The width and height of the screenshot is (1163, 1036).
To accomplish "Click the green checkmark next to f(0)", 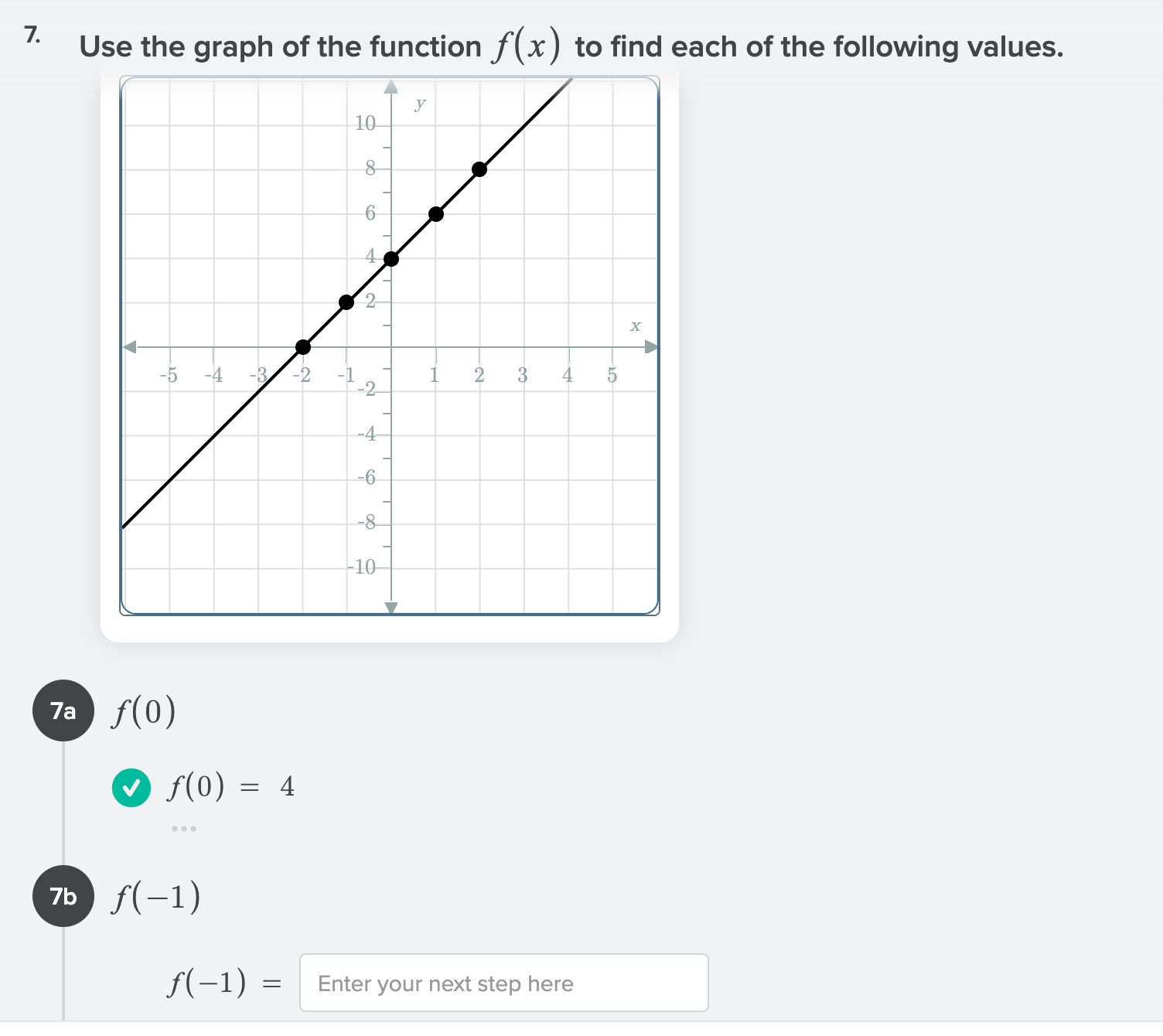I will click(x=131, y=788).
